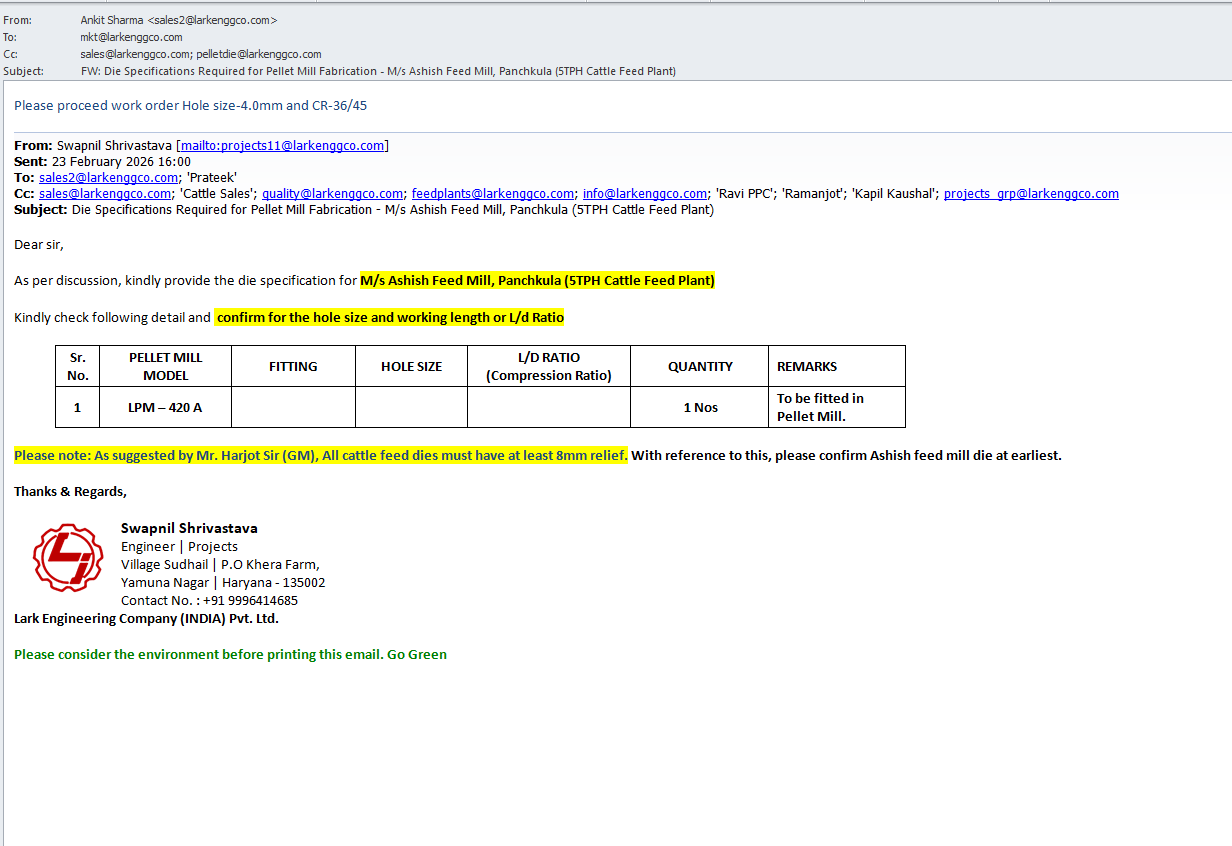Click the empty HOLE SIZE table cell

[x=411, y=407]
